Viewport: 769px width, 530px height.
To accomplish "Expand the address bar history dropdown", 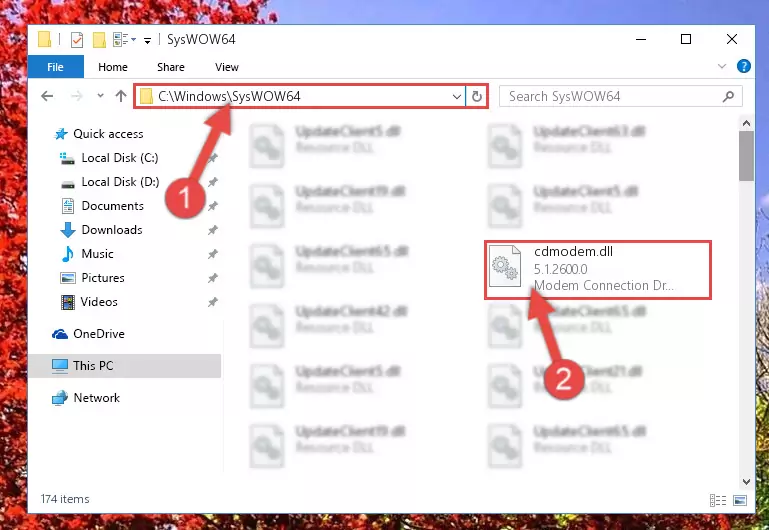I will click(x=457, y=97).
